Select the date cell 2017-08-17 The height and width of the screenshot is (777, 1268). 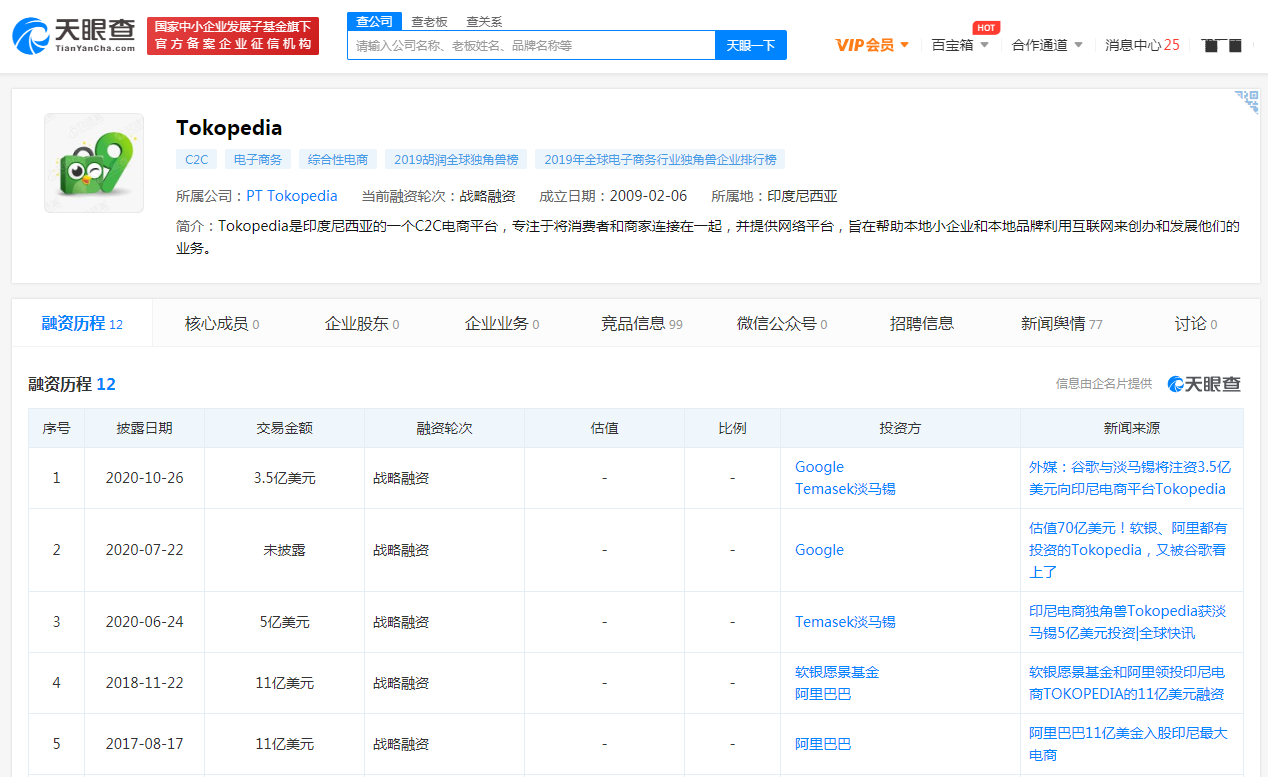145,744
